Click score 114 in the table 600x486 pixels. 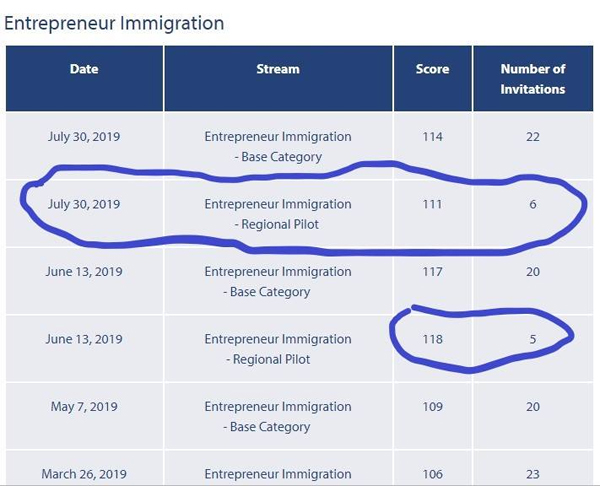[432, 137]
